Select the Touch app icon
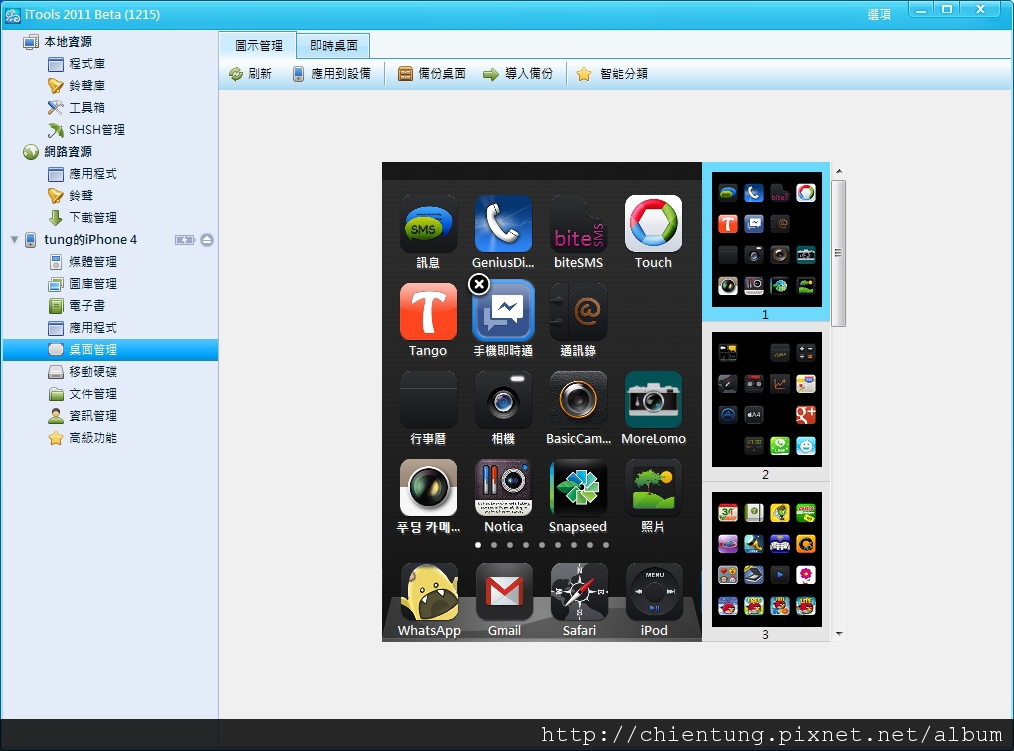Screen dimensions: 1014x751 tap(653, 224)
